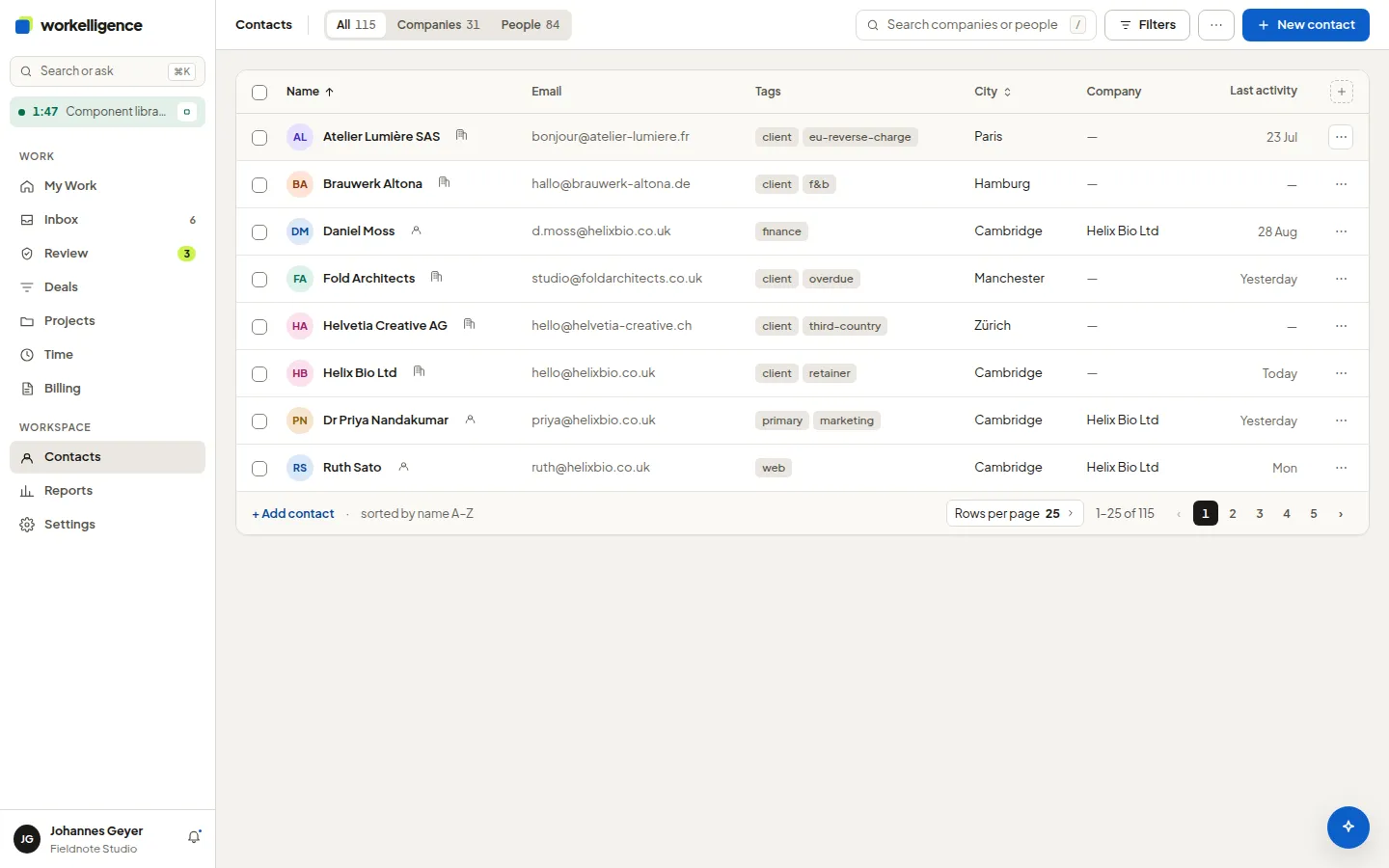The height and width of the screenshot is (868, 1389).
Task: Click the Search or ask field
Action: coord(107,71)
